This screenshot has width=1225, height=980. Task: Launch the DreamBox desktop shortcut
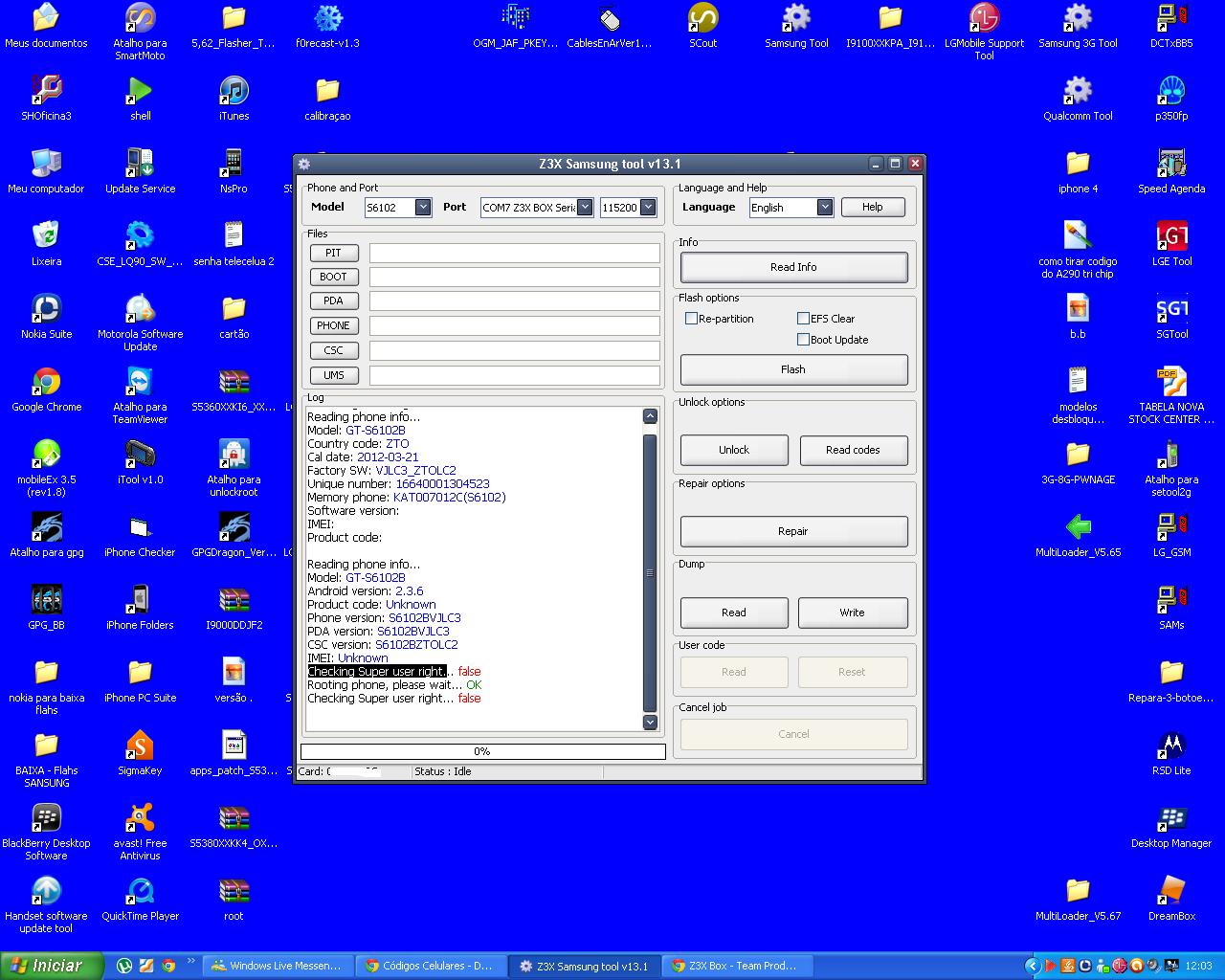coord(1171,899)
